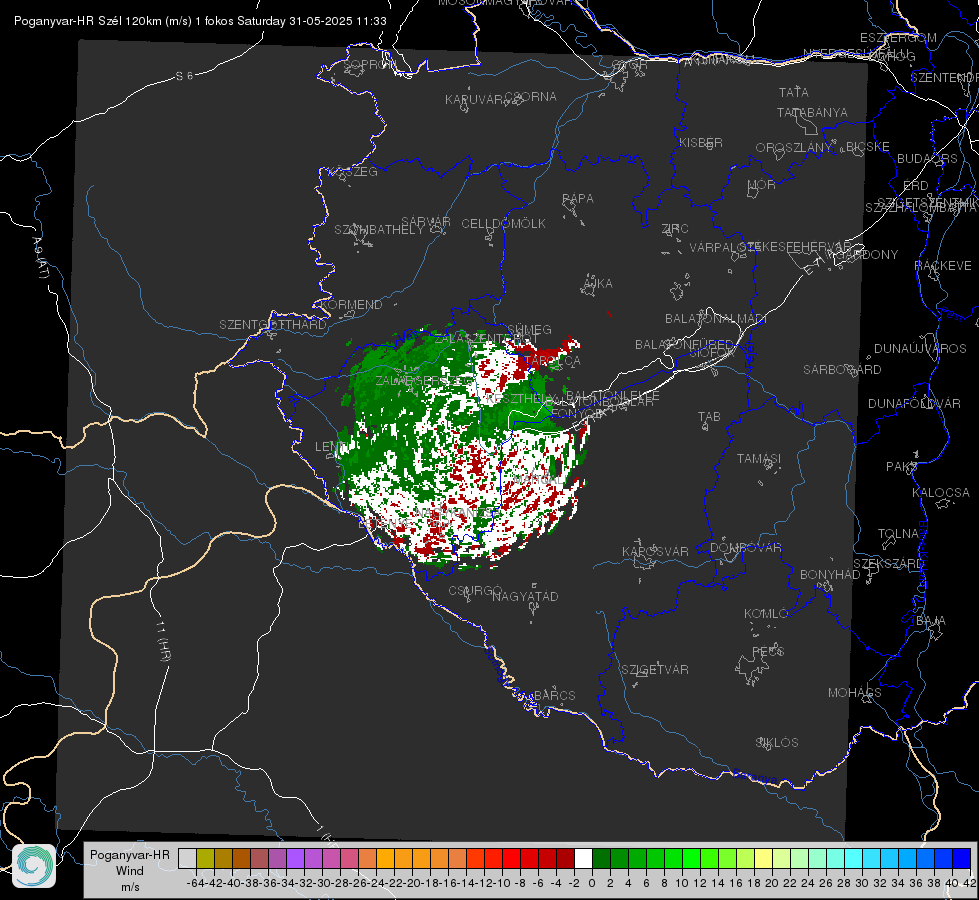
Task: Click the DUNAFOLDVAR town label
Action: coord(914,403)
